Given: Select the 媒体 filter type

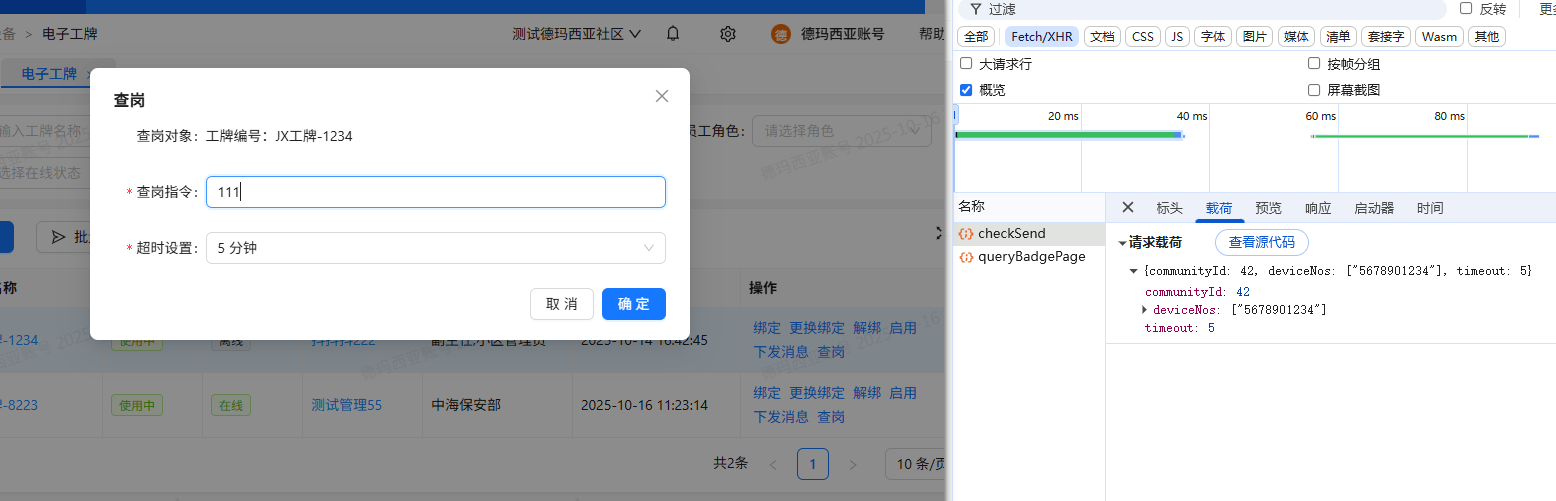Looking at the screenshot, I should (x=1296, y=37).
